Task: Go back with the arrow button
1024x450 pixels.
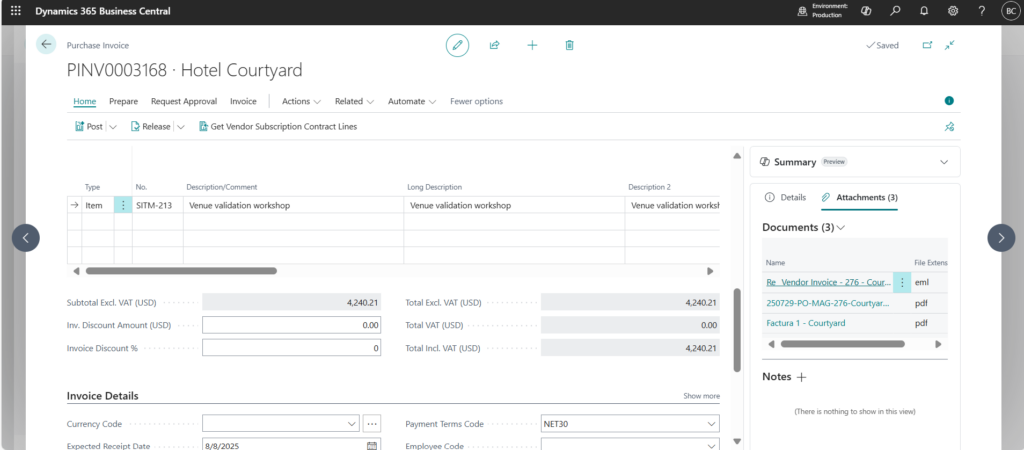Action: tap(46, 44)
